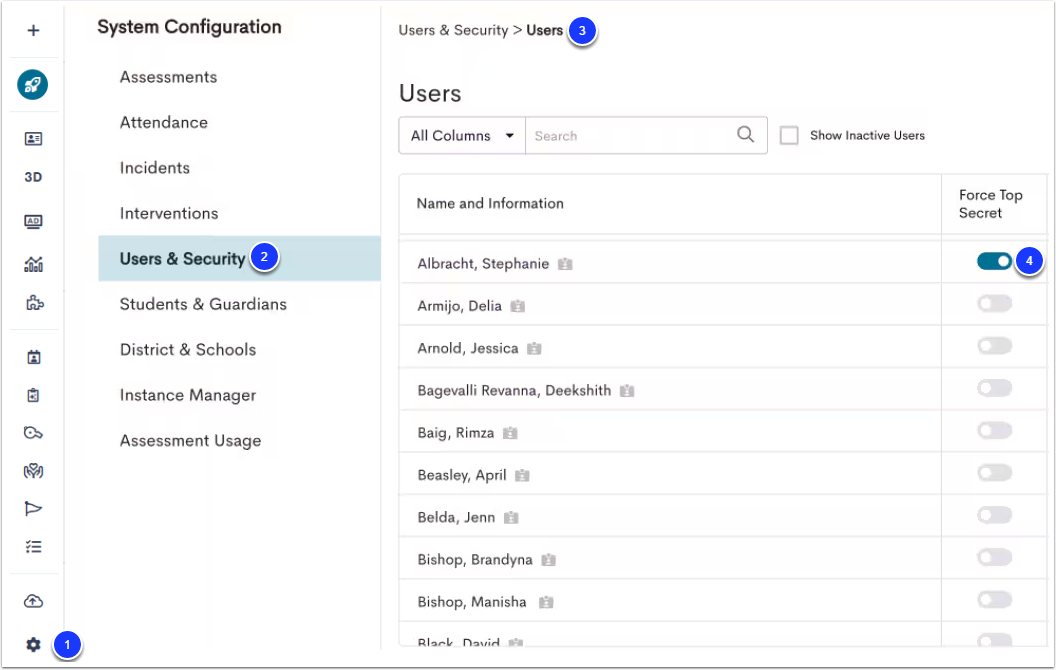
Task: Open the clipboard icon below the calendar
Action: [33, 395]
